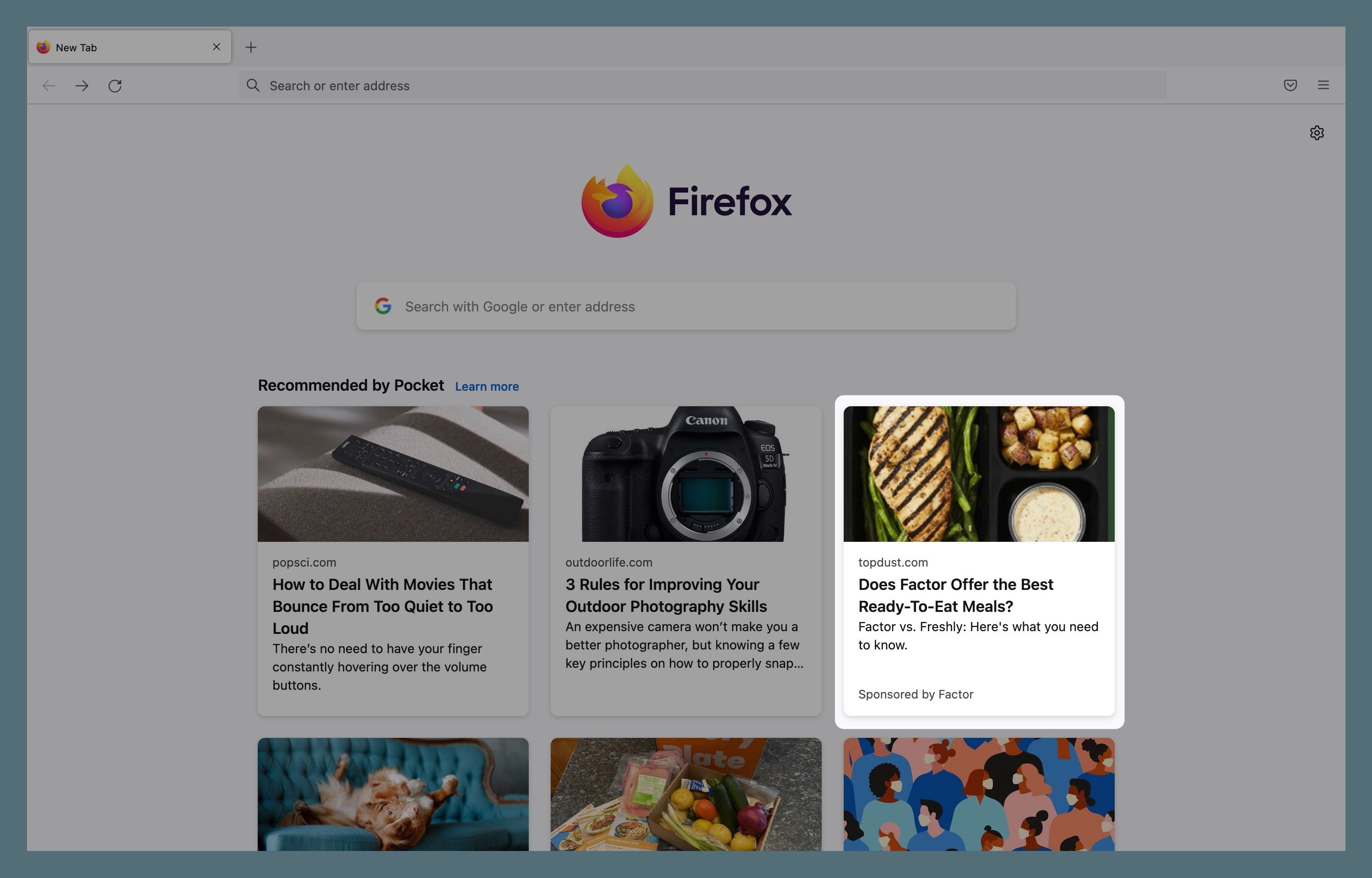The width and height of the screenshot is (1372, 878).
Task: Click the Recommended by Pocket heading
Action: pos(350,385)
